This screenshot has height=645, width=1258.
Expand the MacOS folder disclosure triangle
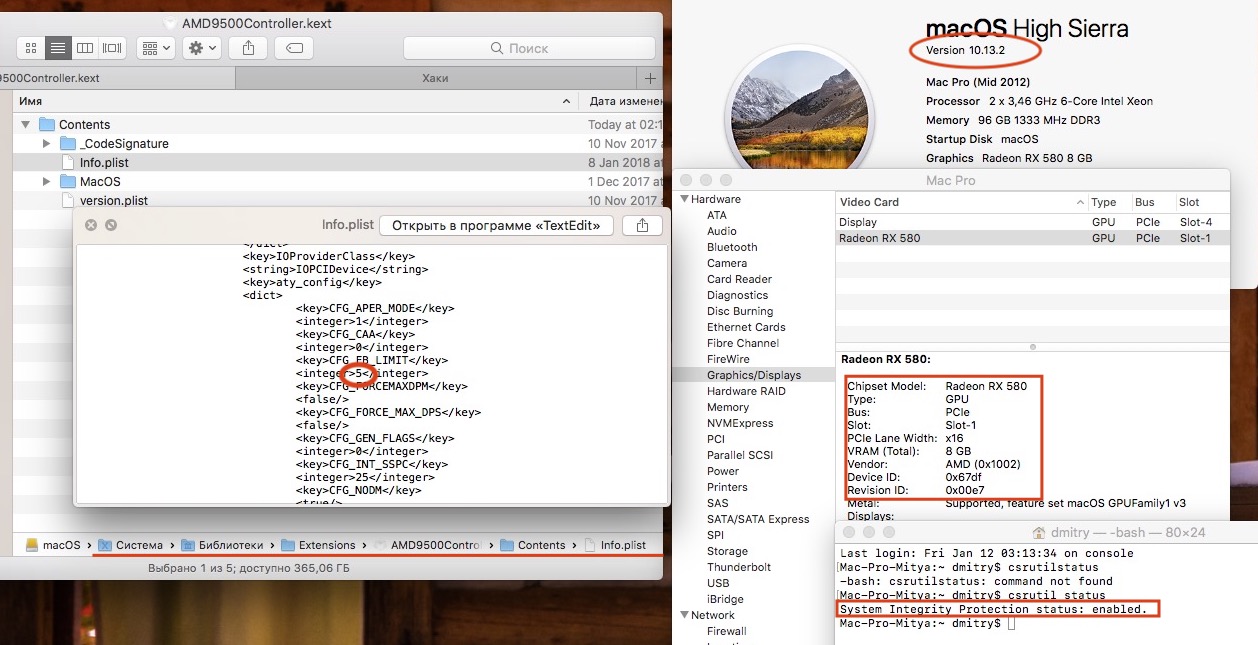pos(46,182)
